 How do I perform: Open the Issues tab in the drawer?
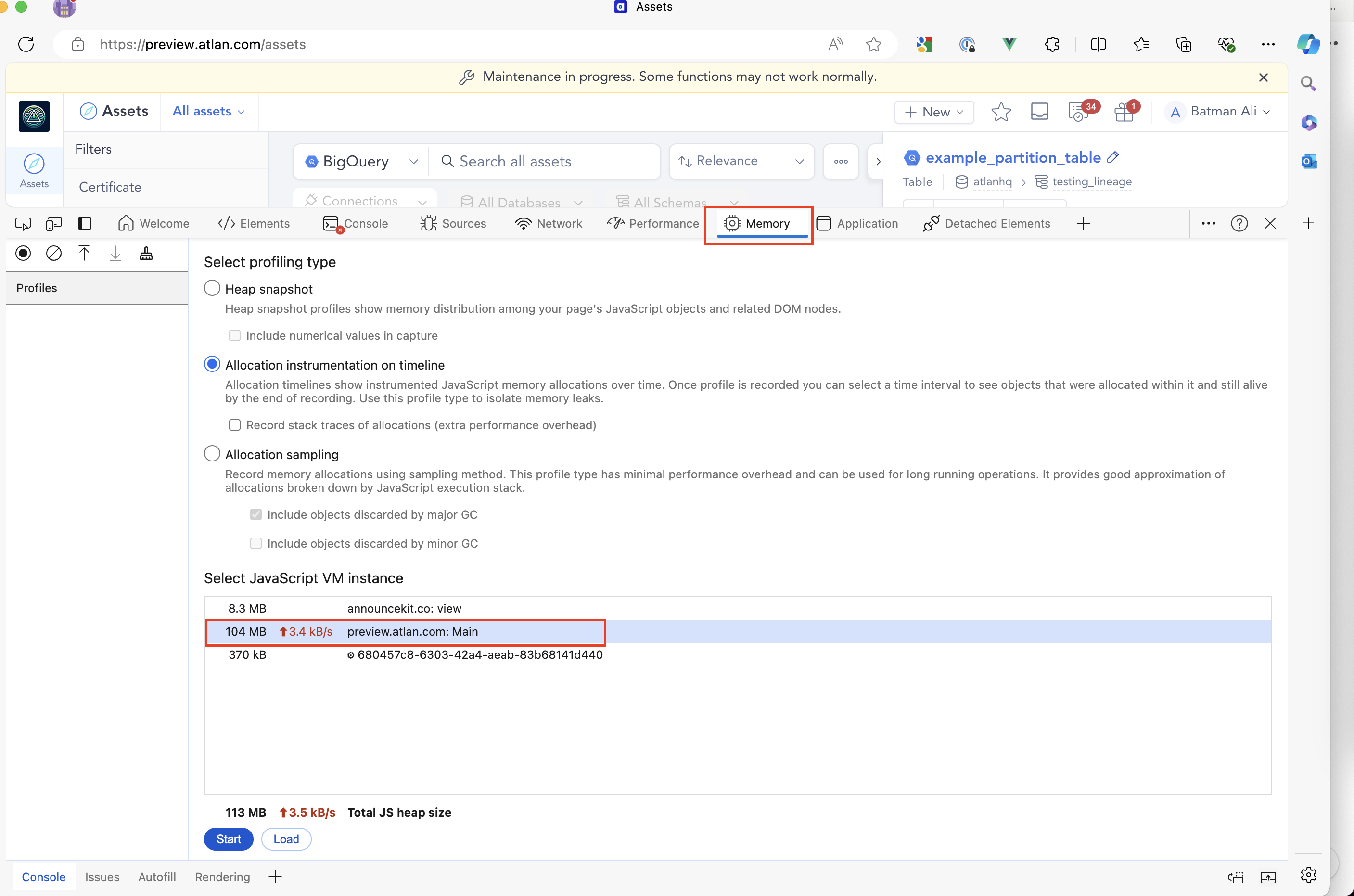pos(102,876)
